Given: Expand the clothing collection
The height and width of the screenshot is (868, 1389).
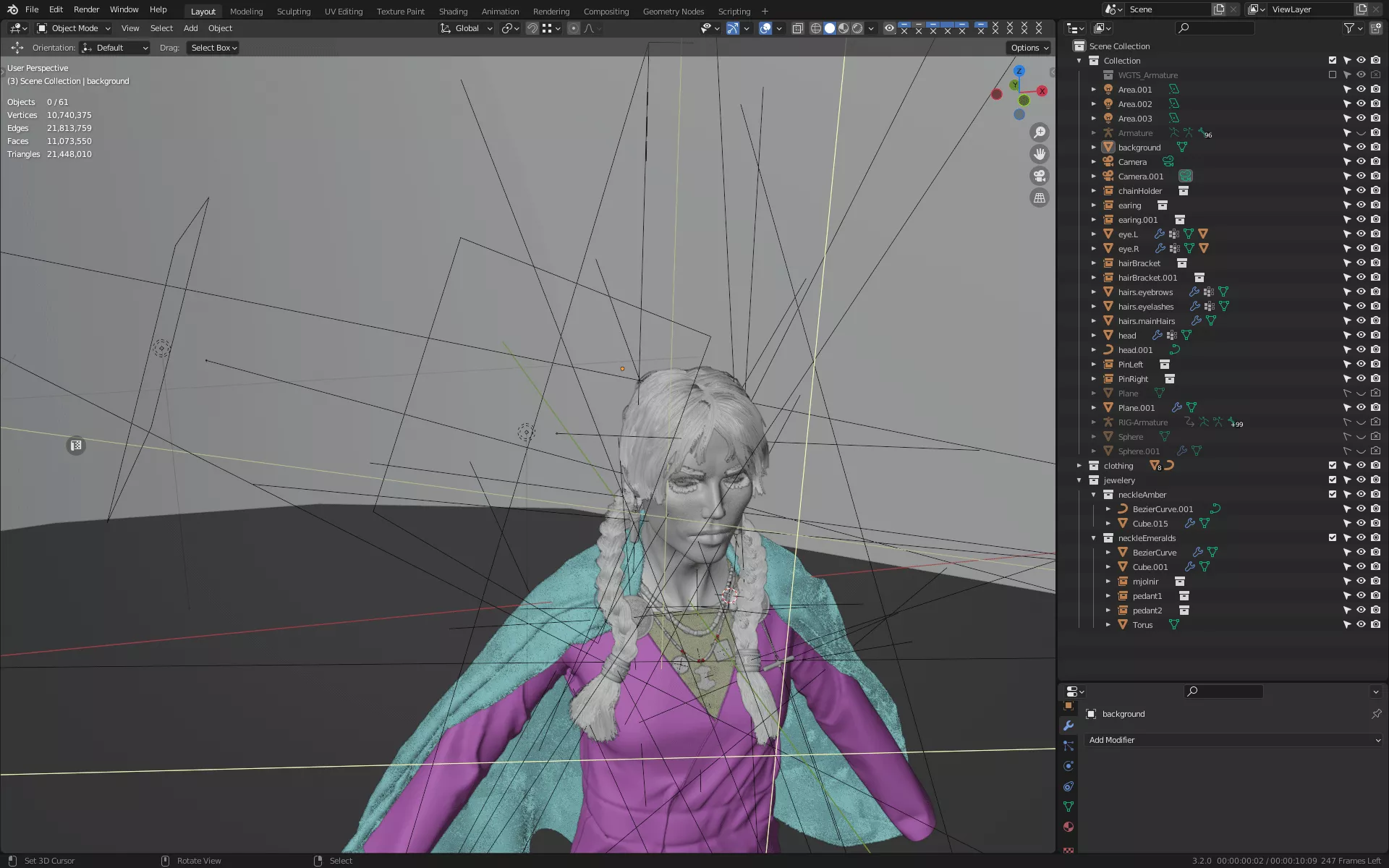Looking at the screenshot, I should (x=1079, y=466).
